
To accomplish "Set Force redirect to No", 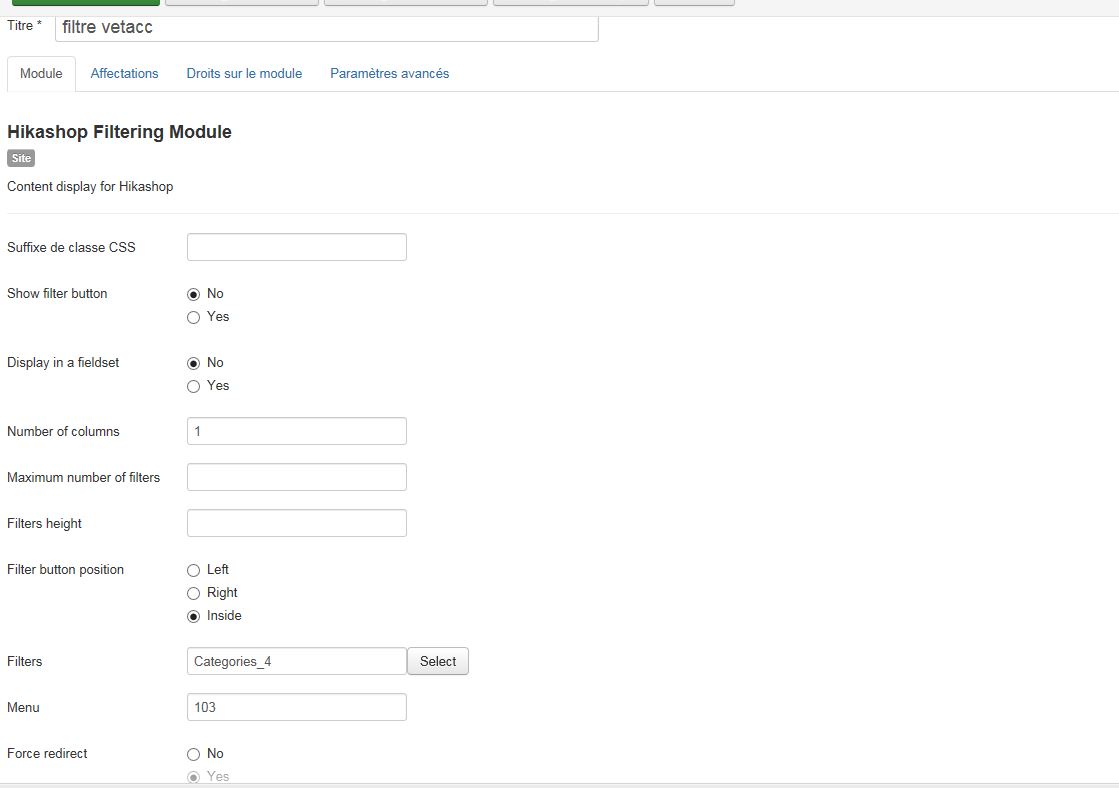I will [x=193, y=754].
